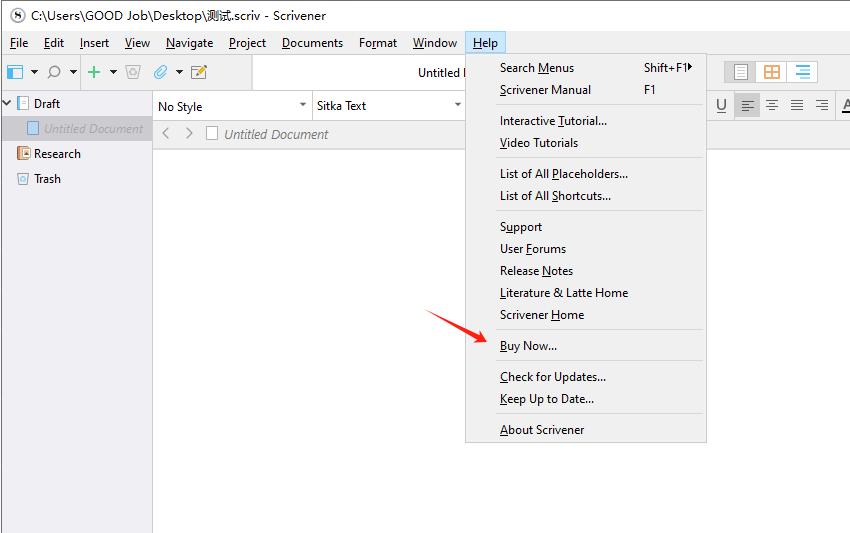This screenshot has width=850, height=533.
Task: View Release Notes
Action: click(x=585, y=271)
